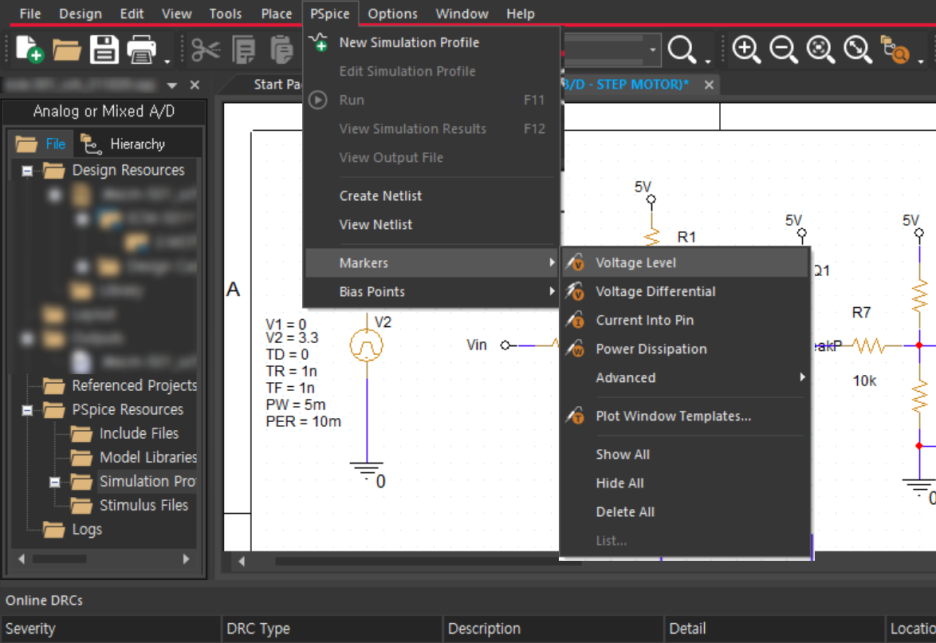Click the V2 pulse source symbol
Screen dimensions: 936x643
pos(367,345)
